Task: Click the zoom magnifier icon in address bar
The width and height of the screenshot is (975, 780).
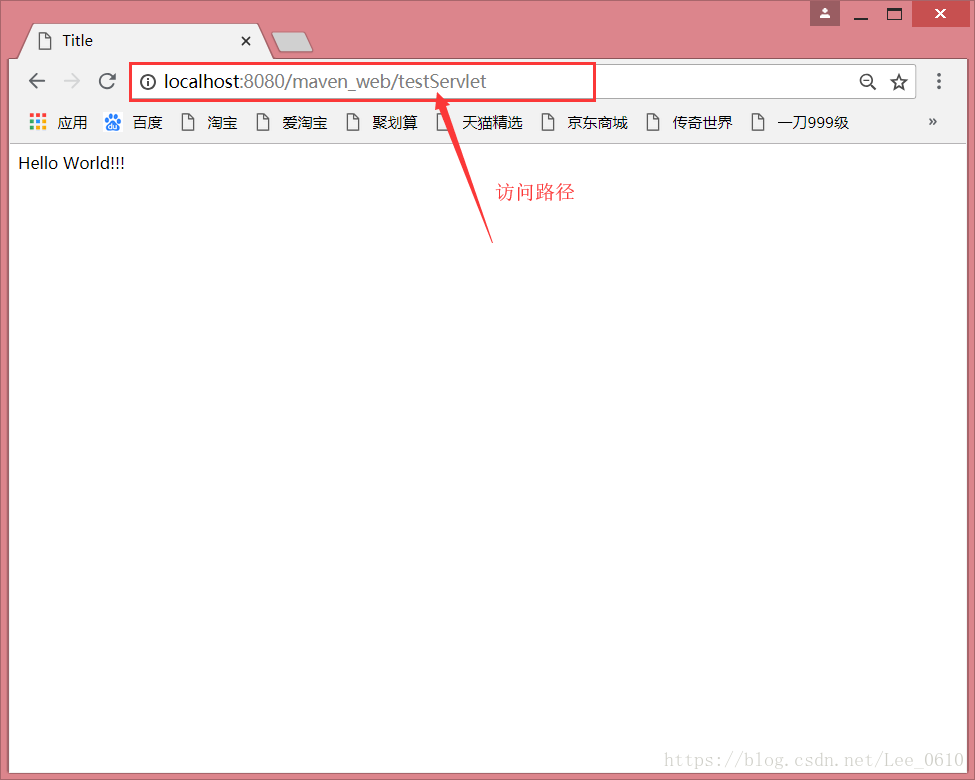Action: coord(867,81)
